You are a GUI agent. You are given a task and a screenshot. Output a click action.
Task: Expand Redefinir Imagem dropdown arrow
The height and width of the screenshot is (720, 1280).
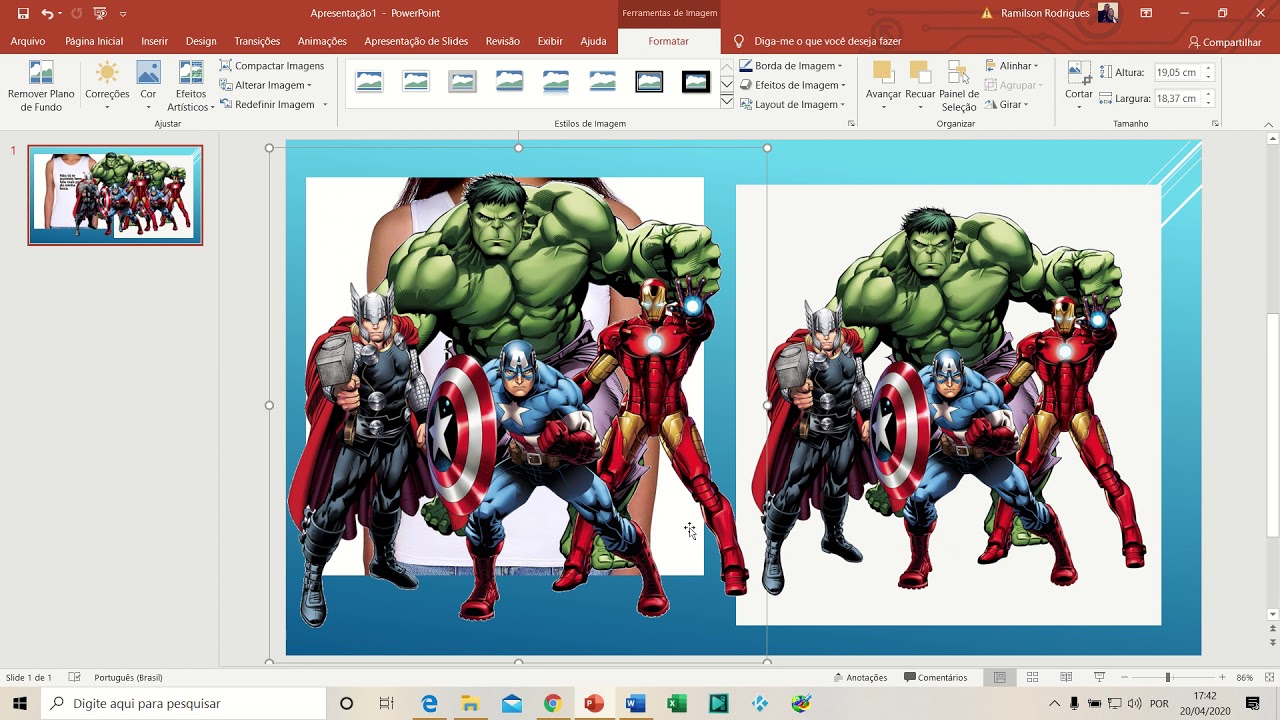[x=325, y=104]
